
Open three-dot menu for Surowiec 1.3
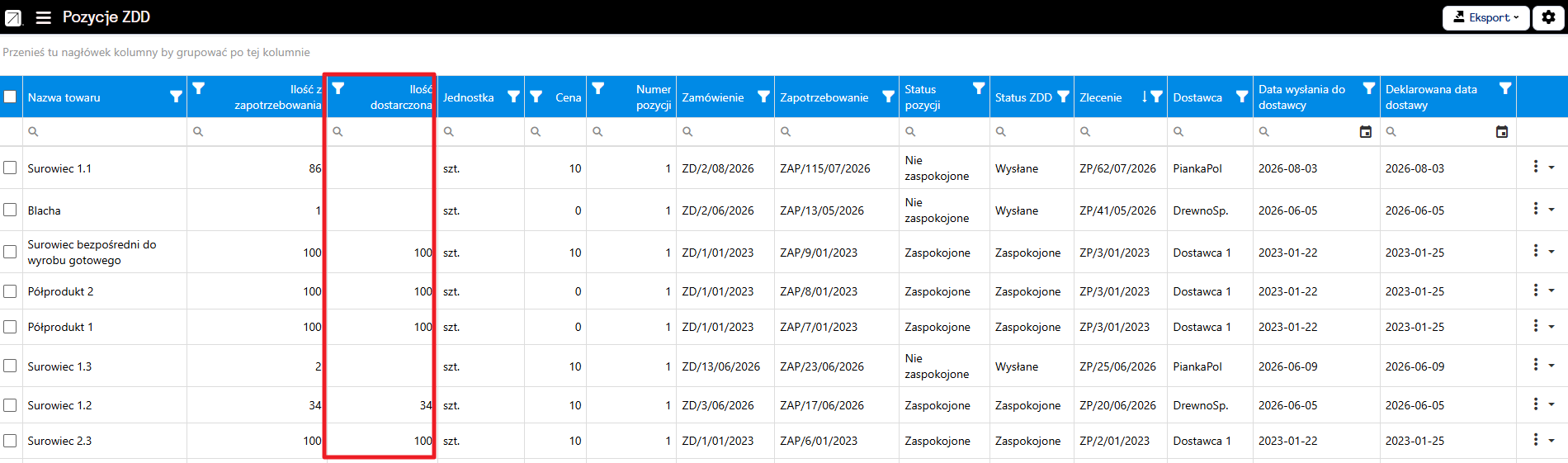pyautogui.click(x=1535, y=365)
